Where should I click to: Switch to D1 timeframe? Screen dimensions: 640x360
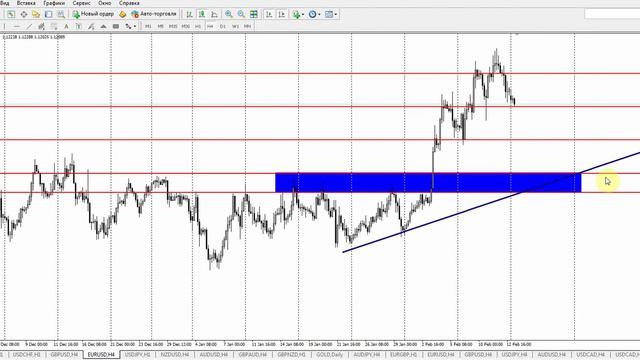(223, 26)
